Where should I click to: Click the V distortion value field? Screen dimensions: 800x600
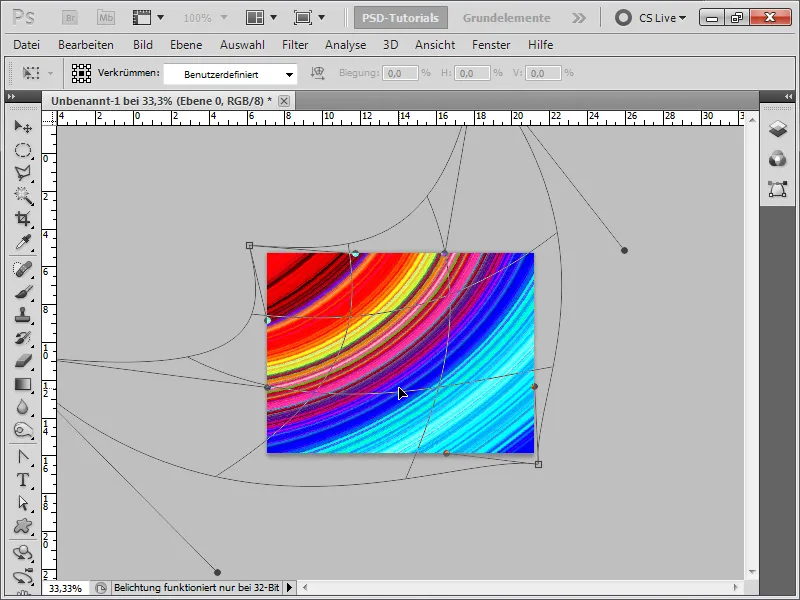543,73
